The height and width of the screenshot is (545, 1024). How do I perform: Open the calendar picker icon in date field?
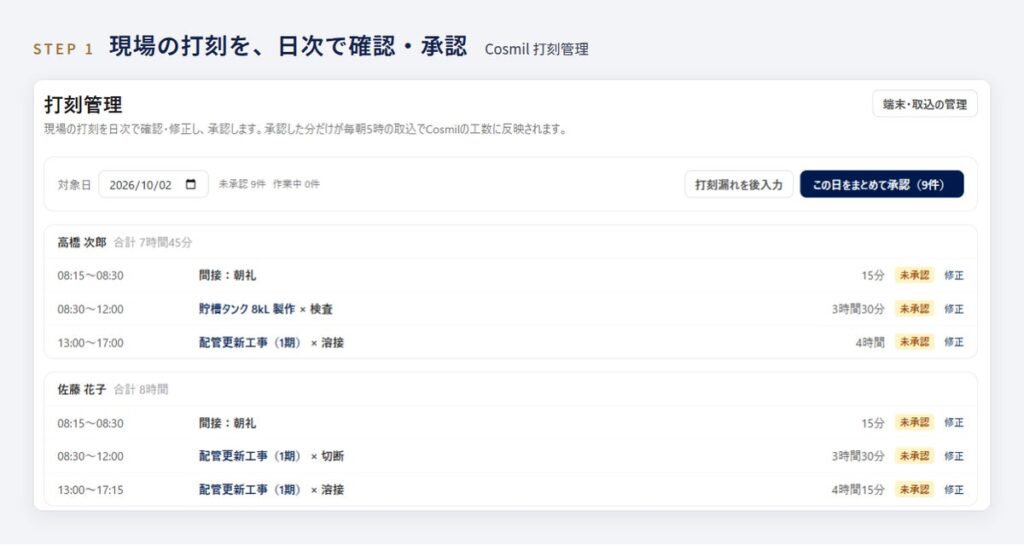191,184
